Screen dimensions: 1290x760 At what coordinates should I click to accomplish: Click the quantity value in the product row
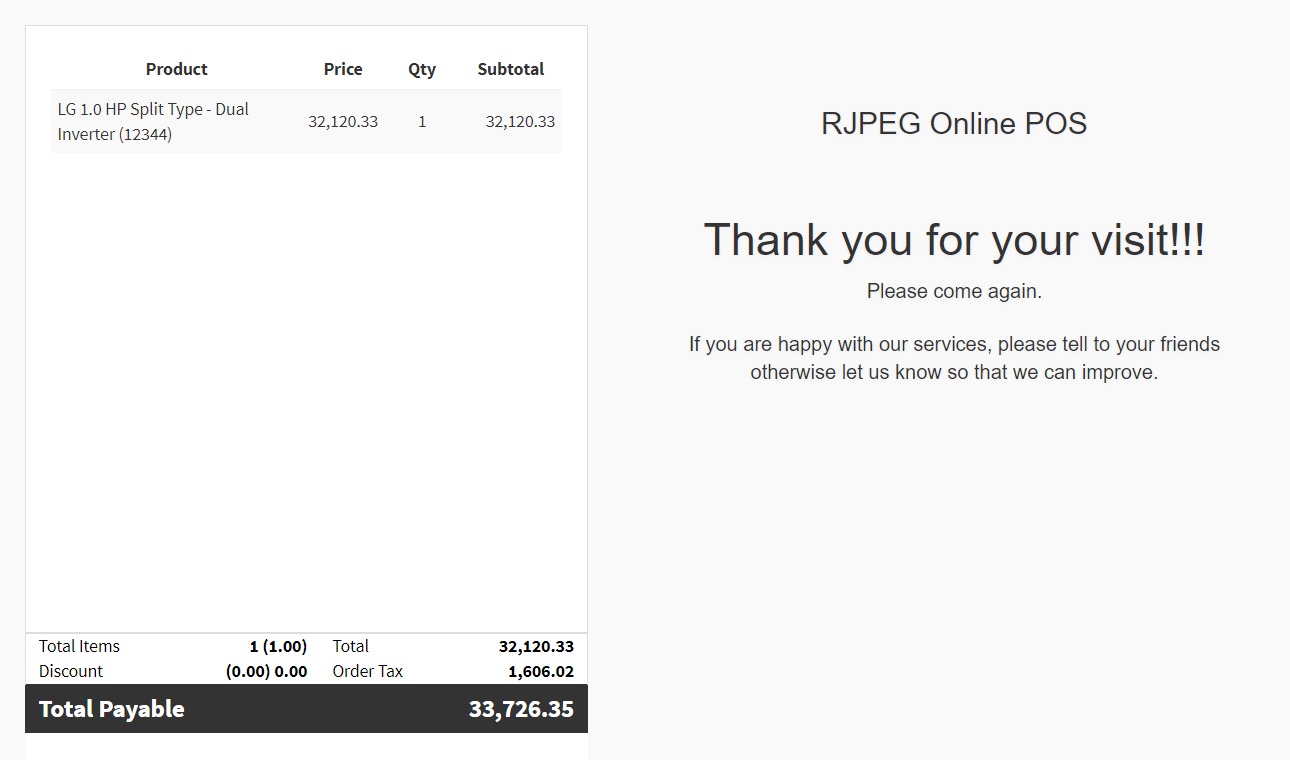point(422,121)
